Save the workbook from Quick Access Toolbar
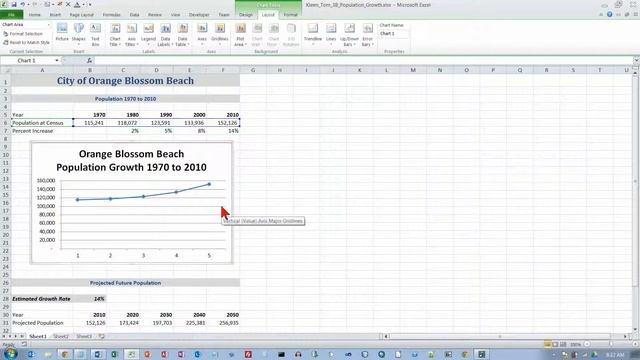640x360 pixels. tap(14, 4)
